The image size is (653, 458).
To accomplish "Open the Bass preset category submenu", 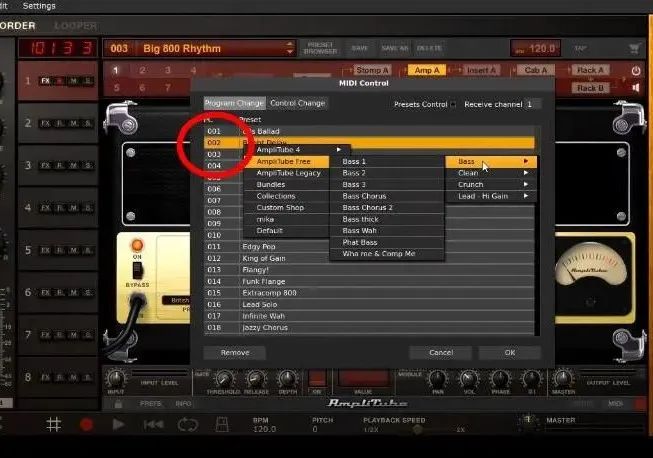I will 491,161.
